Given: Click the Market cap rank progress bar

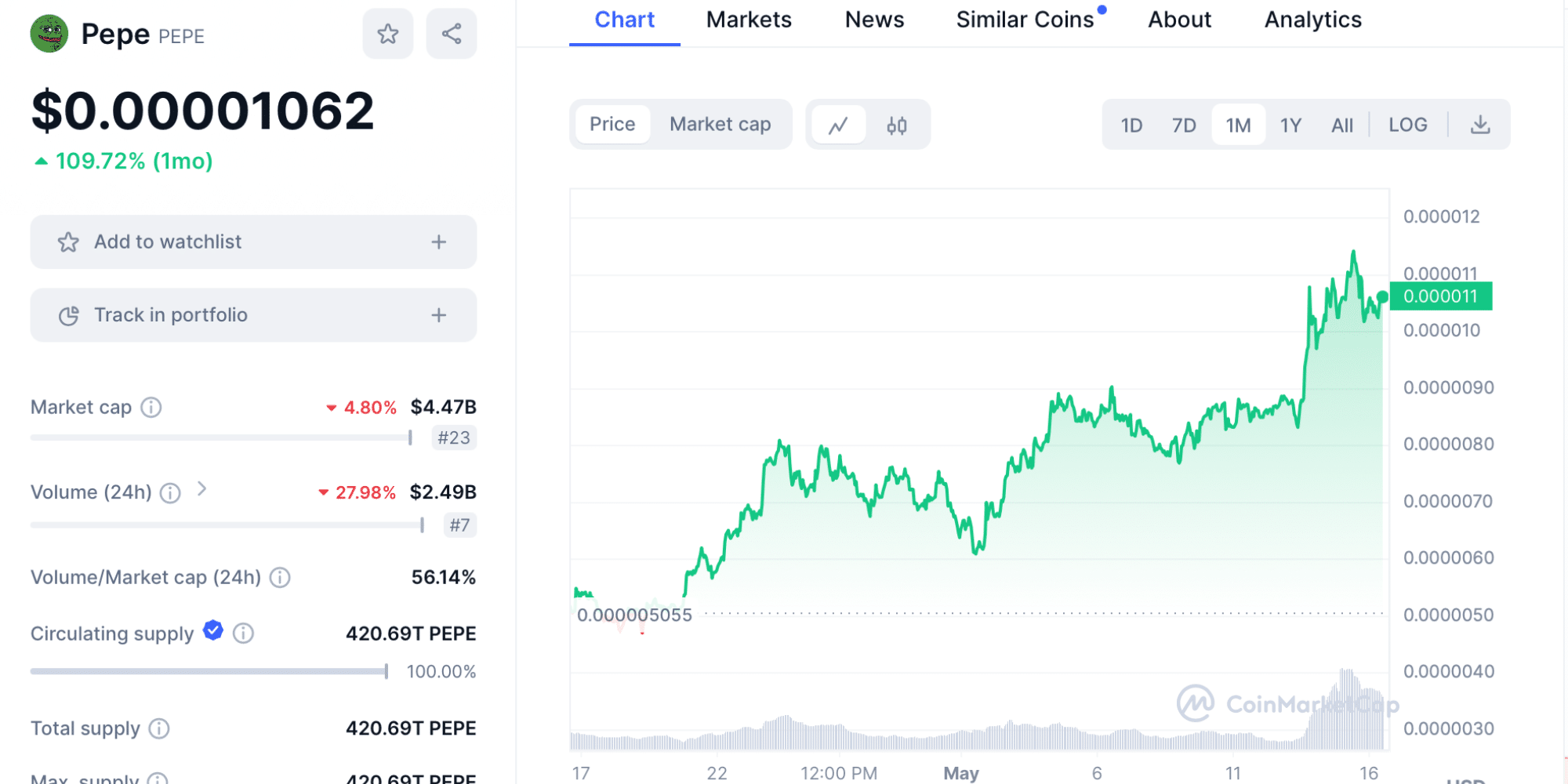Looking at the screenshot, I should coord(221,437).
